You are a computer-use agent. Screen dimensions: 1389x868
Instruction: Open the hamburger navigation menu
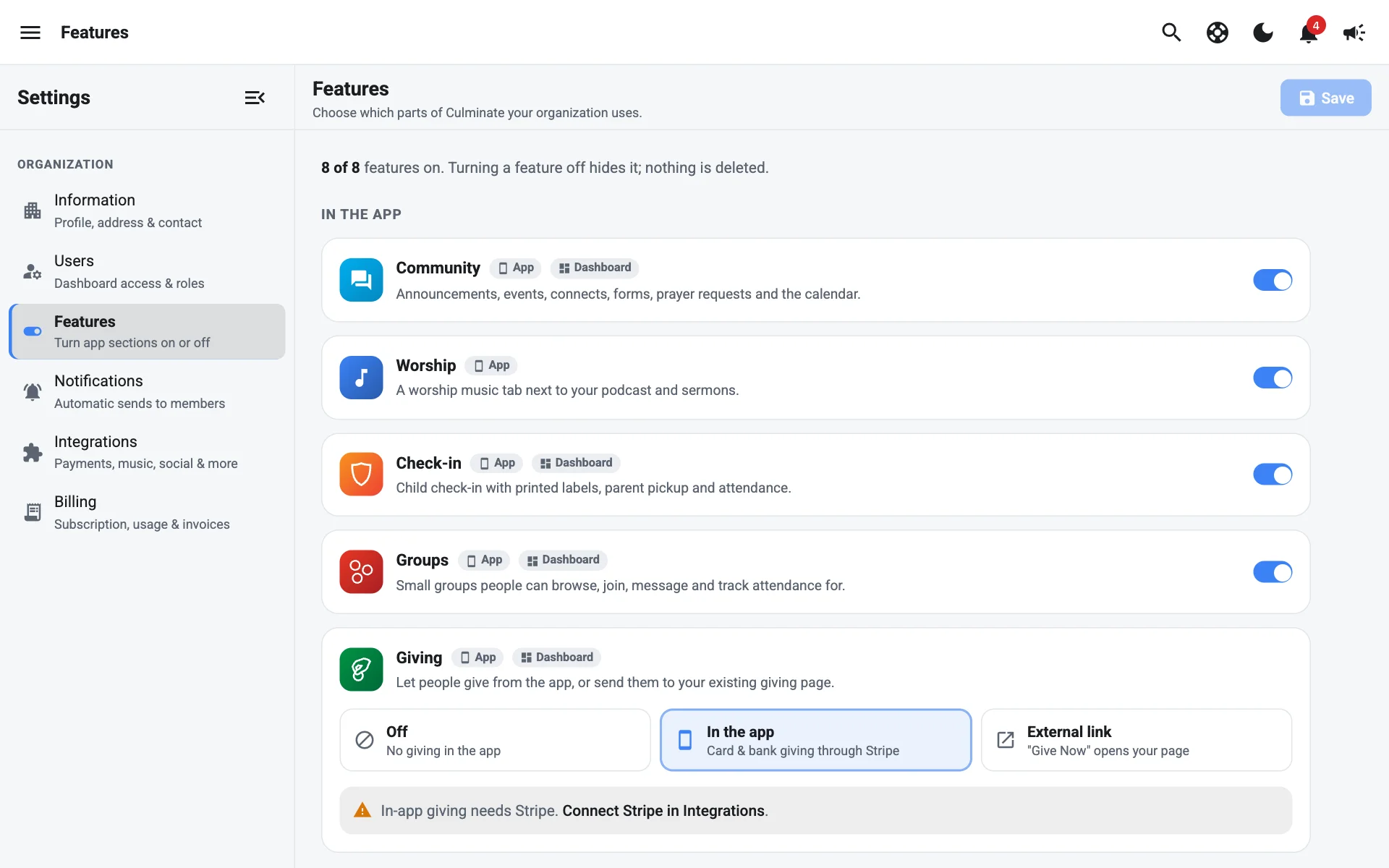click(x=30, y=33)
